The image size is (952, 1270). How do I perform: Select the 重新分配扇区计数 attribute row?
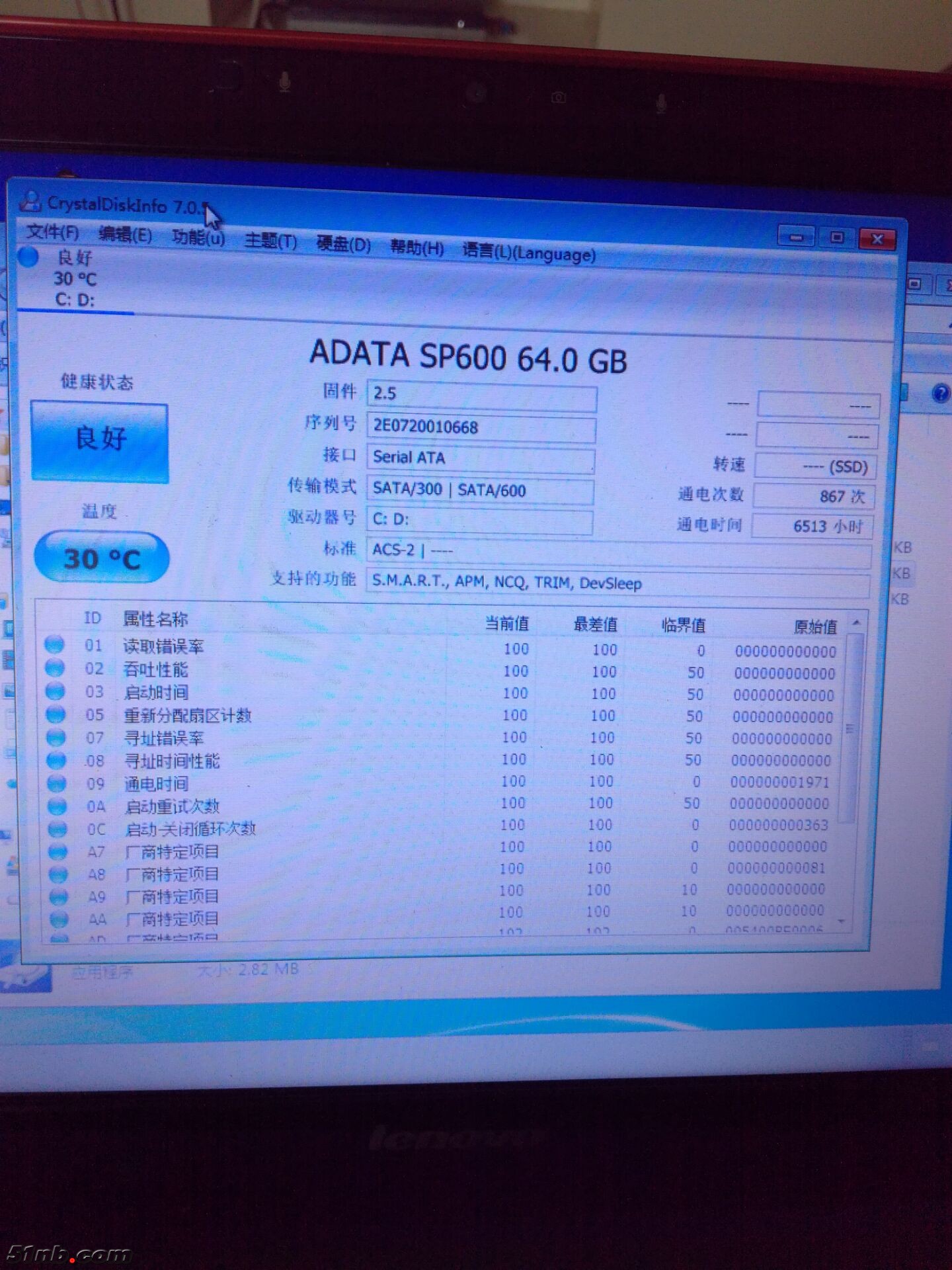point(442,716)
